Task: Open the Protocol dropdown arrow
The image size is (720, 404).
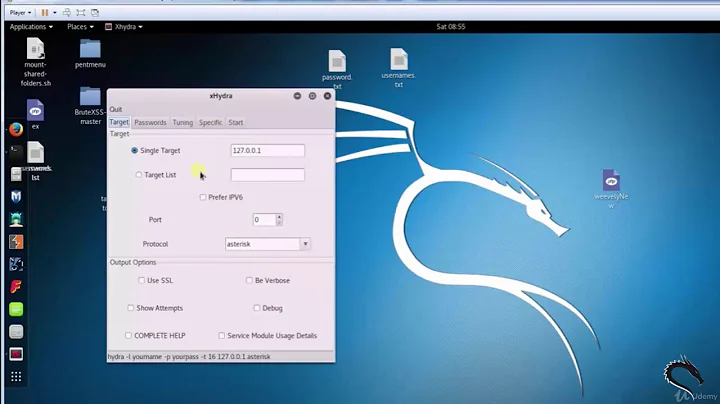Action: click(x=305, y=244)
